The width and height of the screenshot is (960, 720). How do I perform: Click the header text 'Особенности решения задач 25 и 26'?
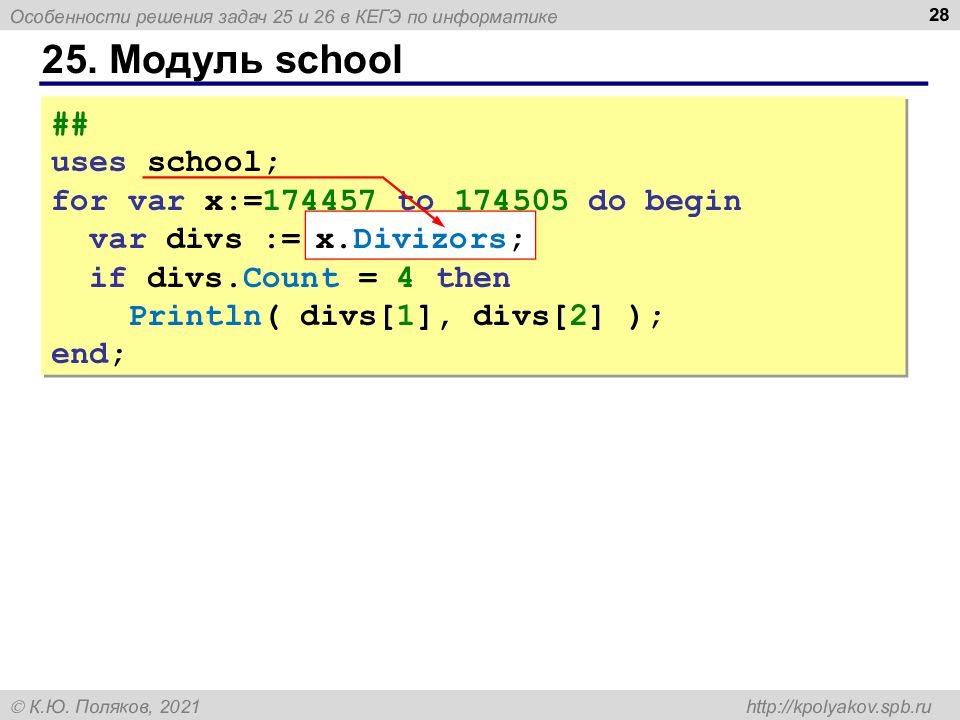click(x=173, y=17)
